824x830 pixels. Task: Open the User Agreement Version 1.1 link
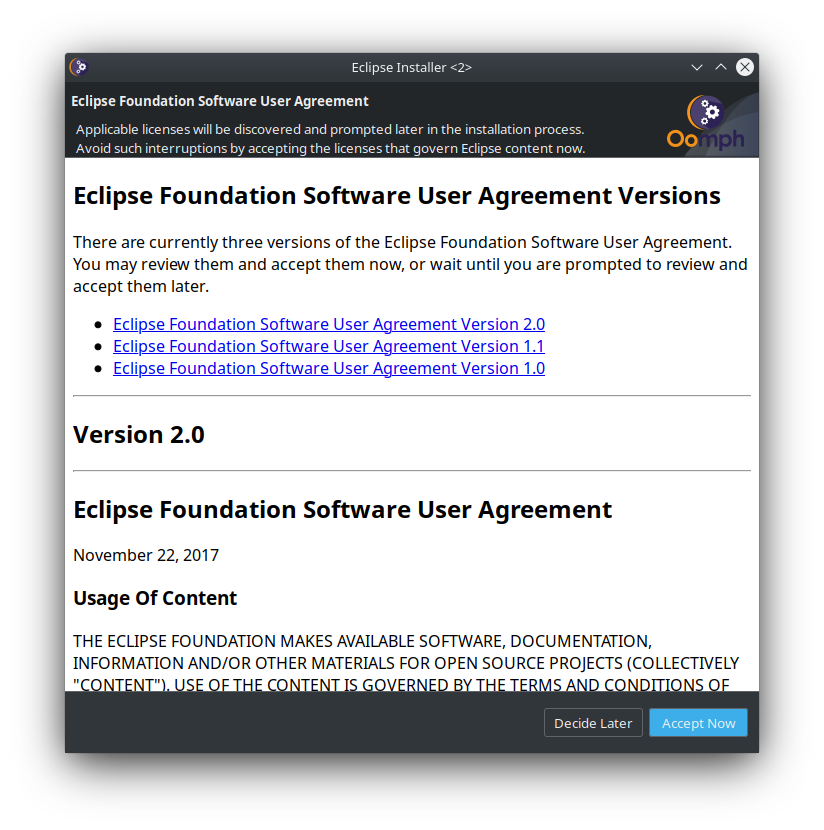coord(328,346)
